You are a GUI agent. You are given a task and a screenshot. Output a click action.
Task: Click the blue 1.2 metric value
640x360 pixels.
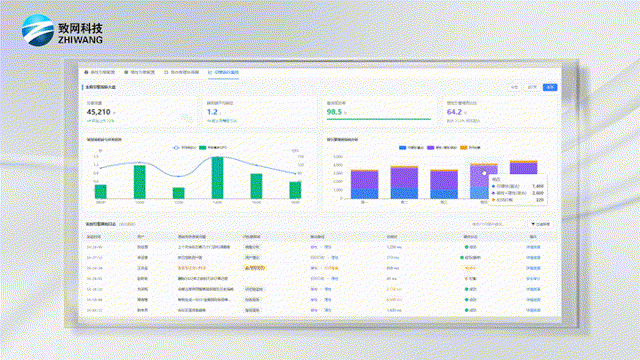tap(212, 112)
